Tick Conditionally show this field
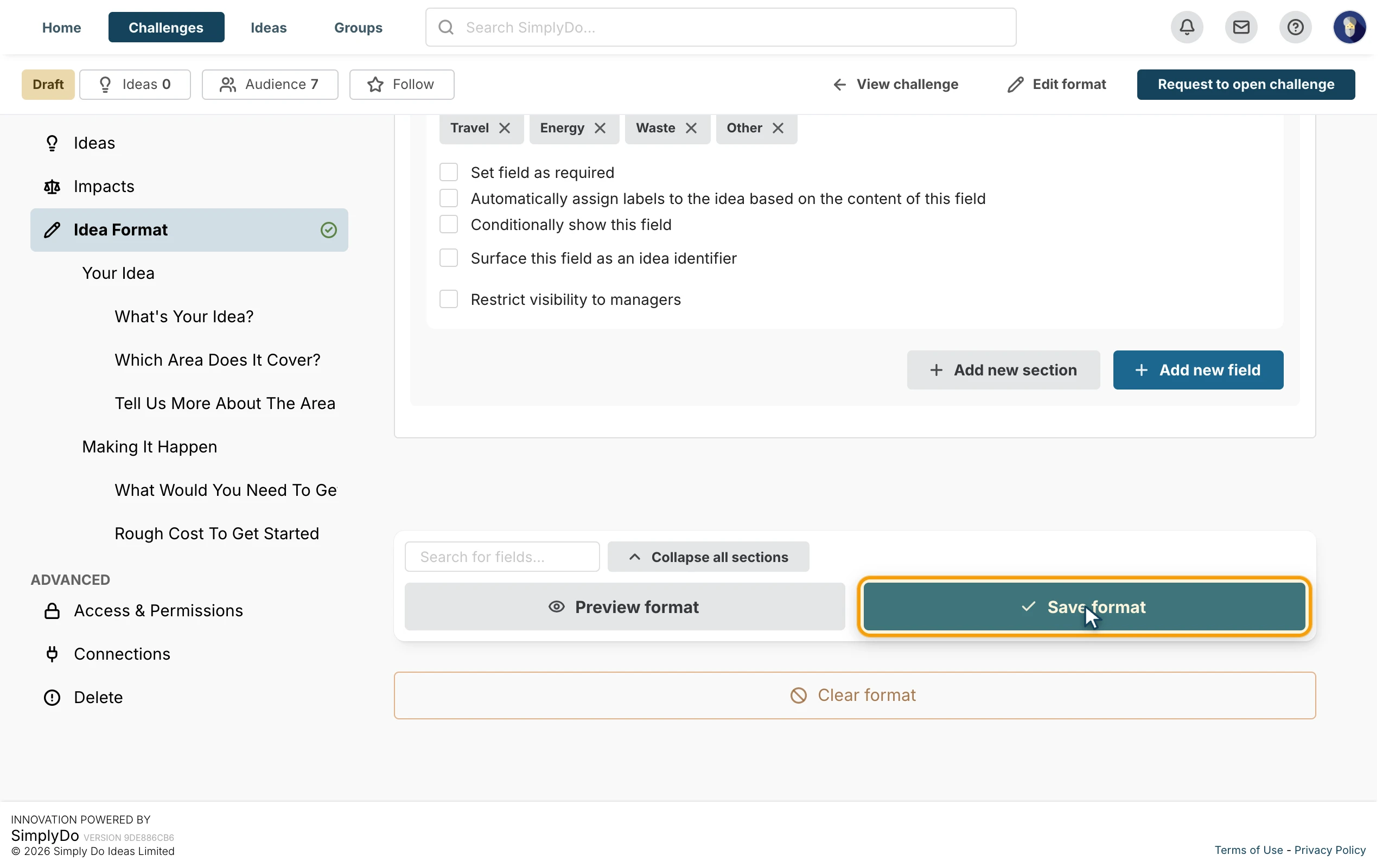This screenshot has height=868, width=1389. [448, 225]
